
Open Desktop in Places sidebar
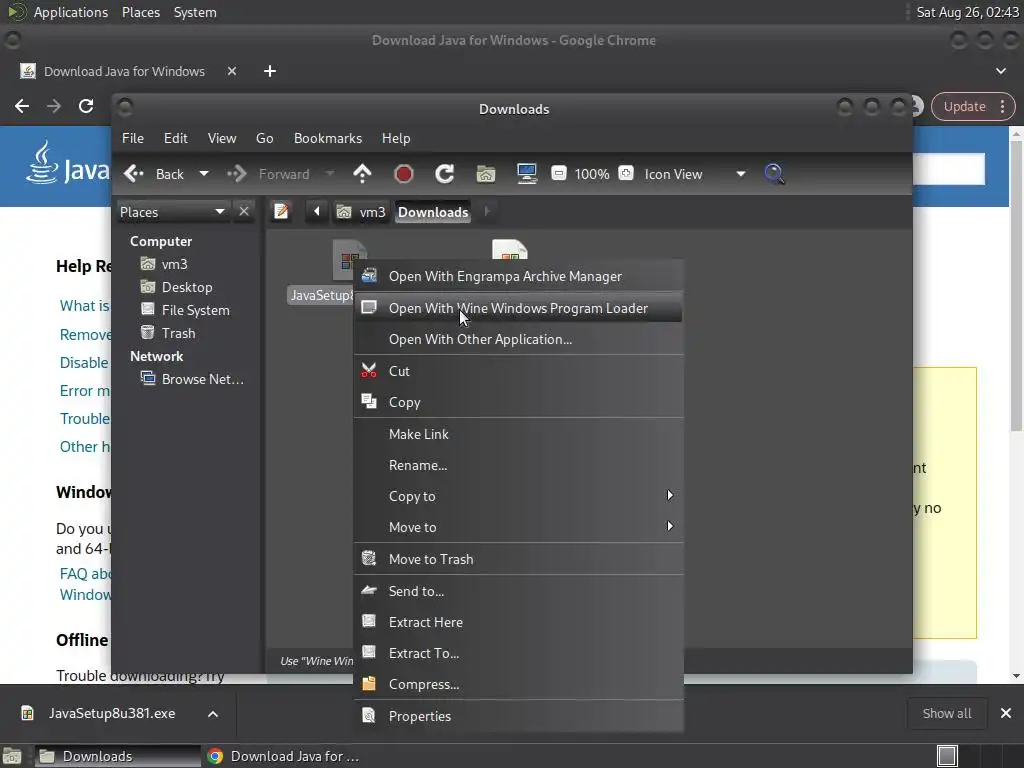176,287
